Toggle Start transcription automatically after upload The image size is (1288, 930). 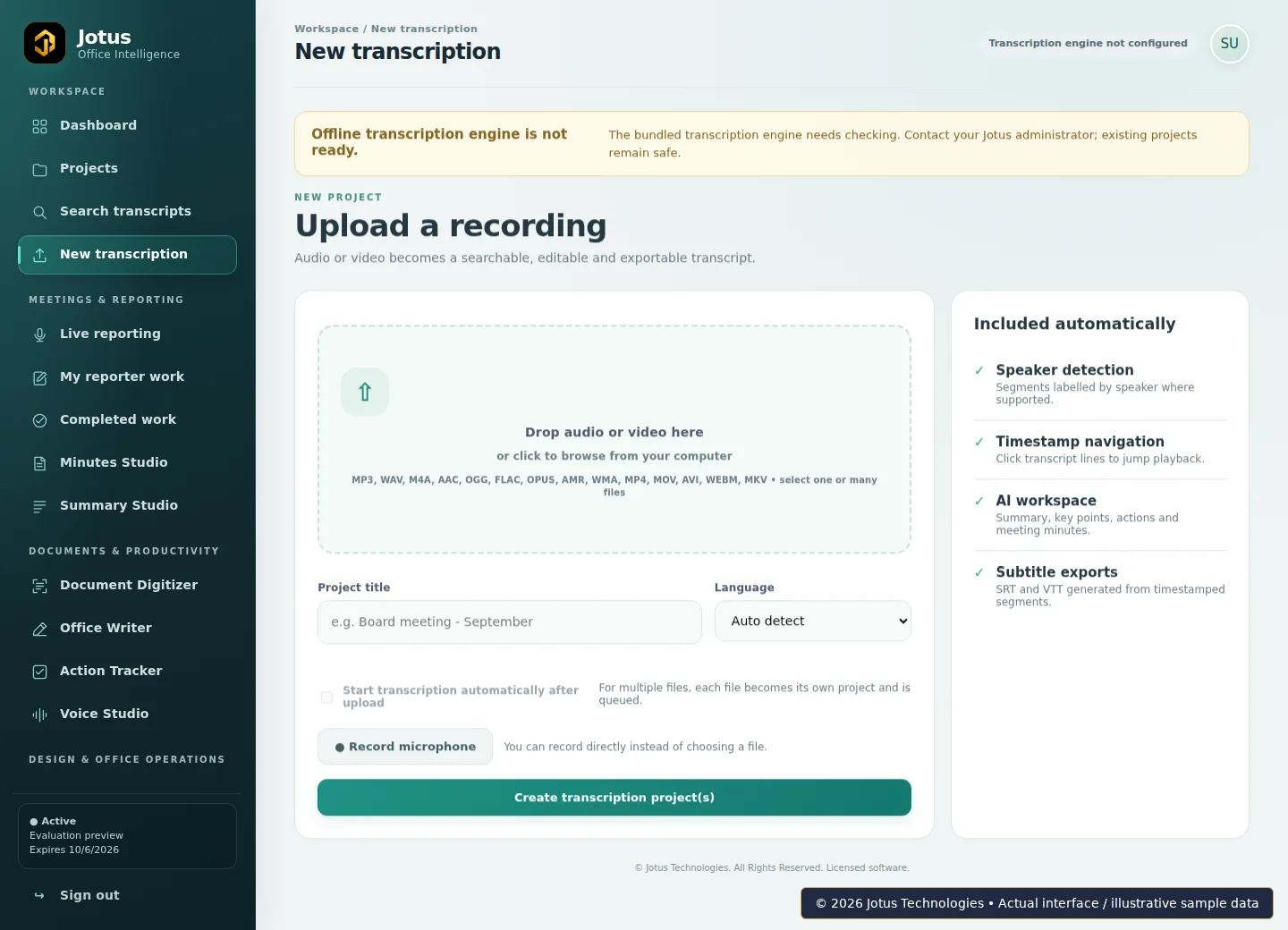point(326,697)
